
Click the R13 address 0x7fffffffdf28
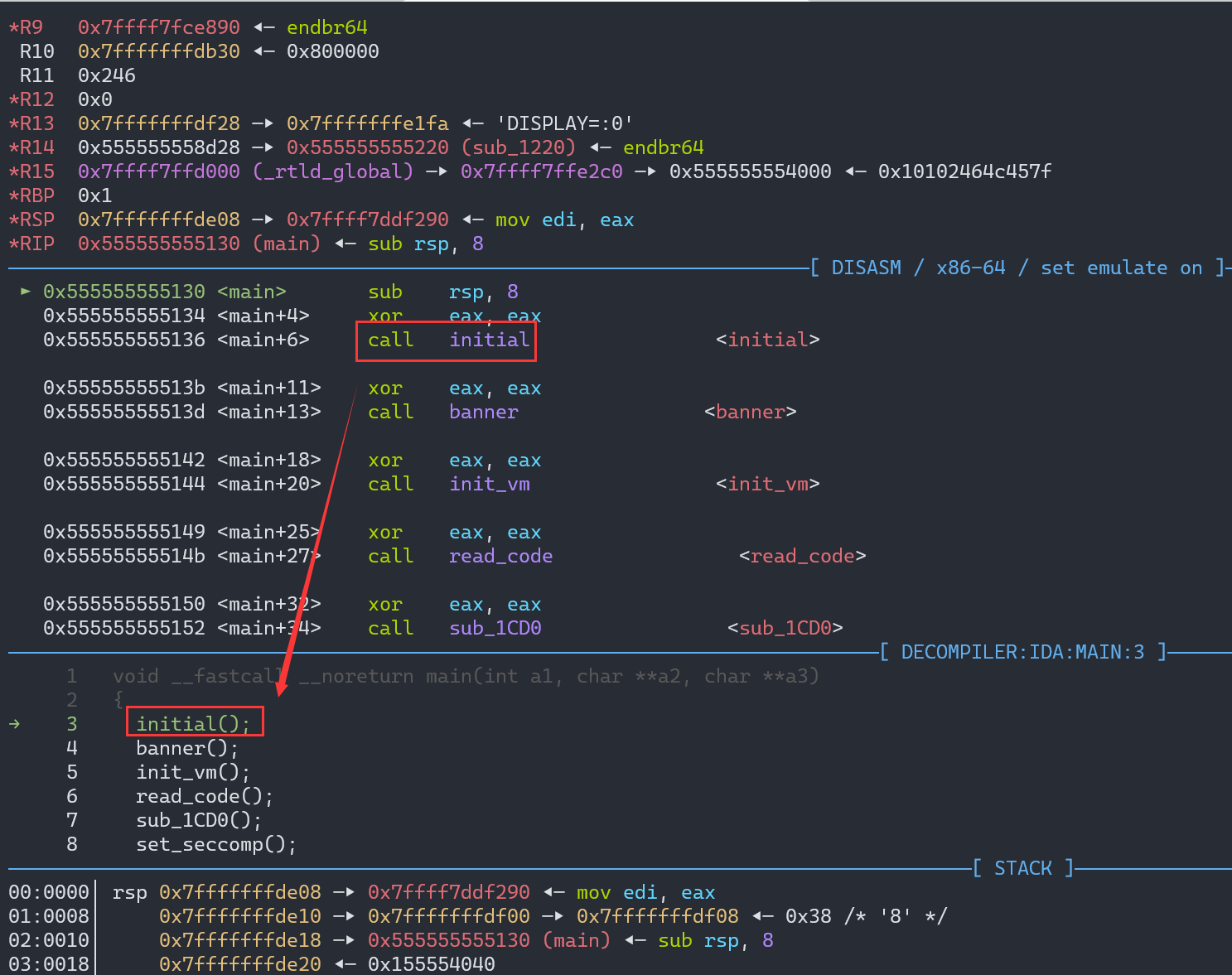pos(158,123)
